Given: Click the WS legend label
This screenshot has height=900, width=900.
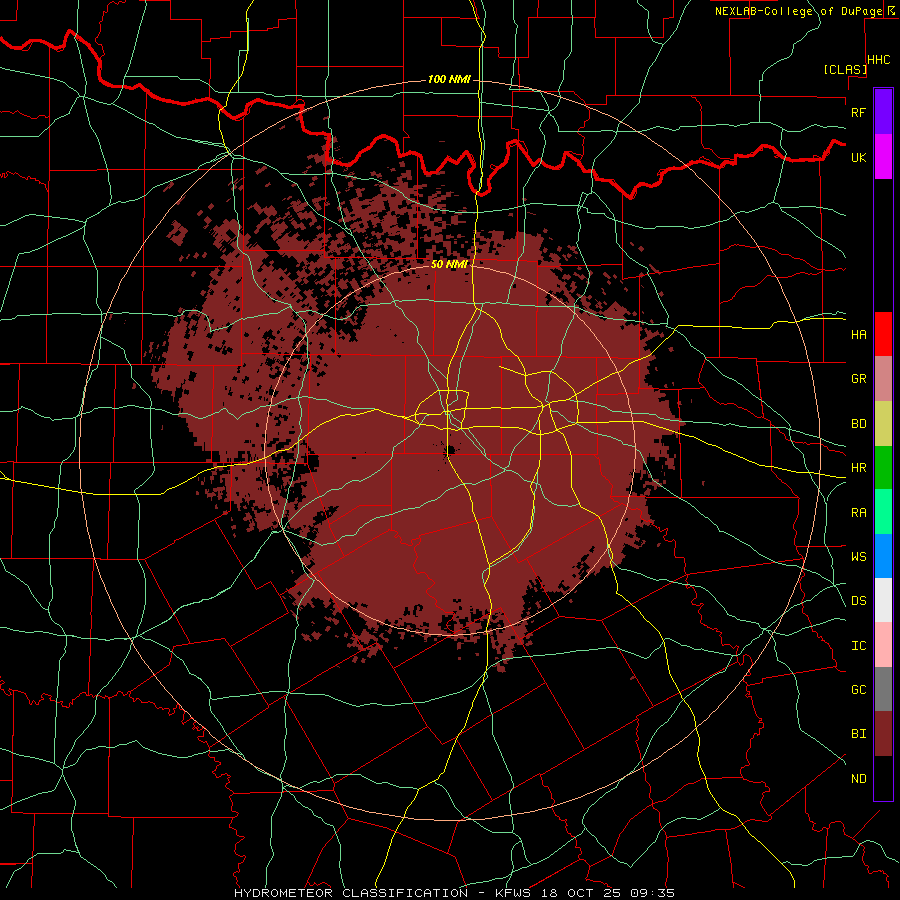Looking at the screenshot, I should point(858,557).
